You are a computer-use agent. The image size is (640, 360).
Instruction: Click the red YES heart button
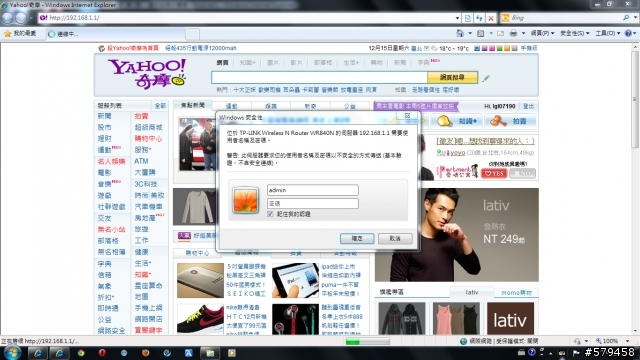[x=494, y=173]
